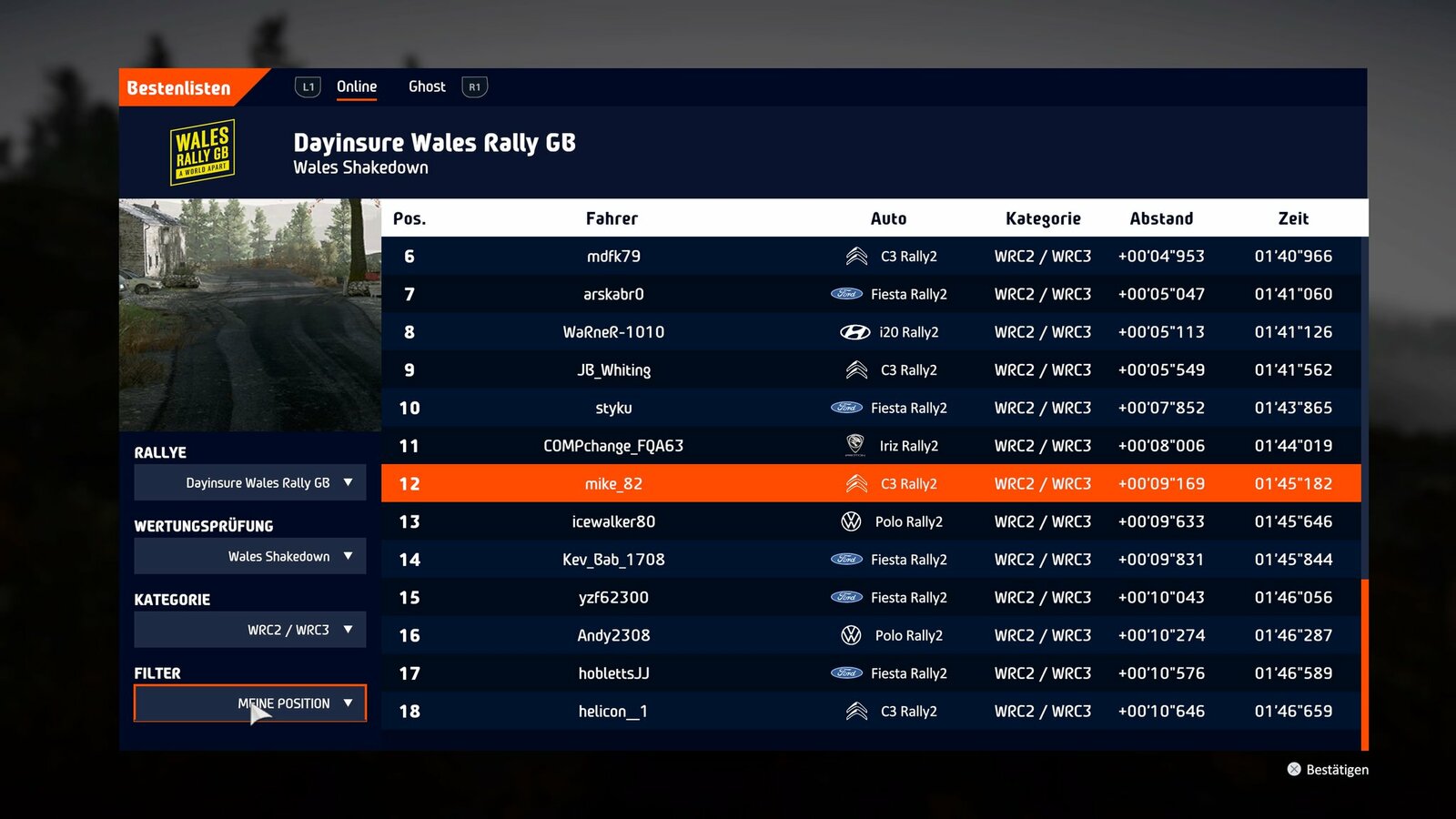The image size is (1456, 819).
Task: Click the Volkswagen logo in icewalker80 row
Action: [851, 521]
